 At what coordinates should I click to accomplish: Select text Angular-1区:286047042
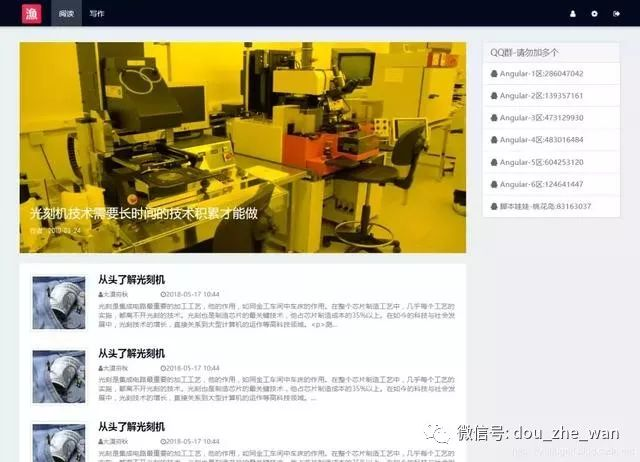coord(541,74)
